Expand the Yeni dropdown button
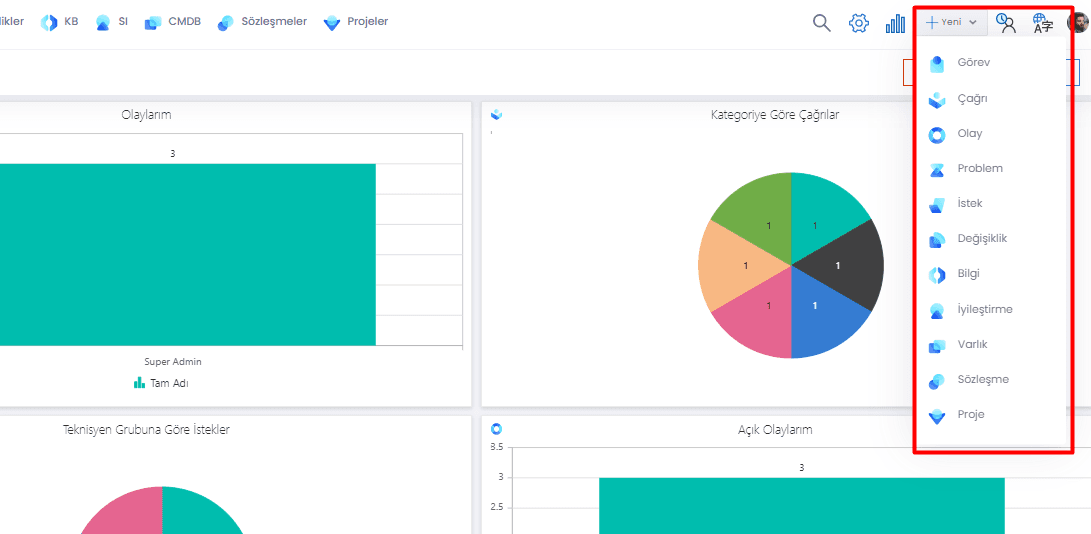 pyautogui.click(x=951, y=22)
